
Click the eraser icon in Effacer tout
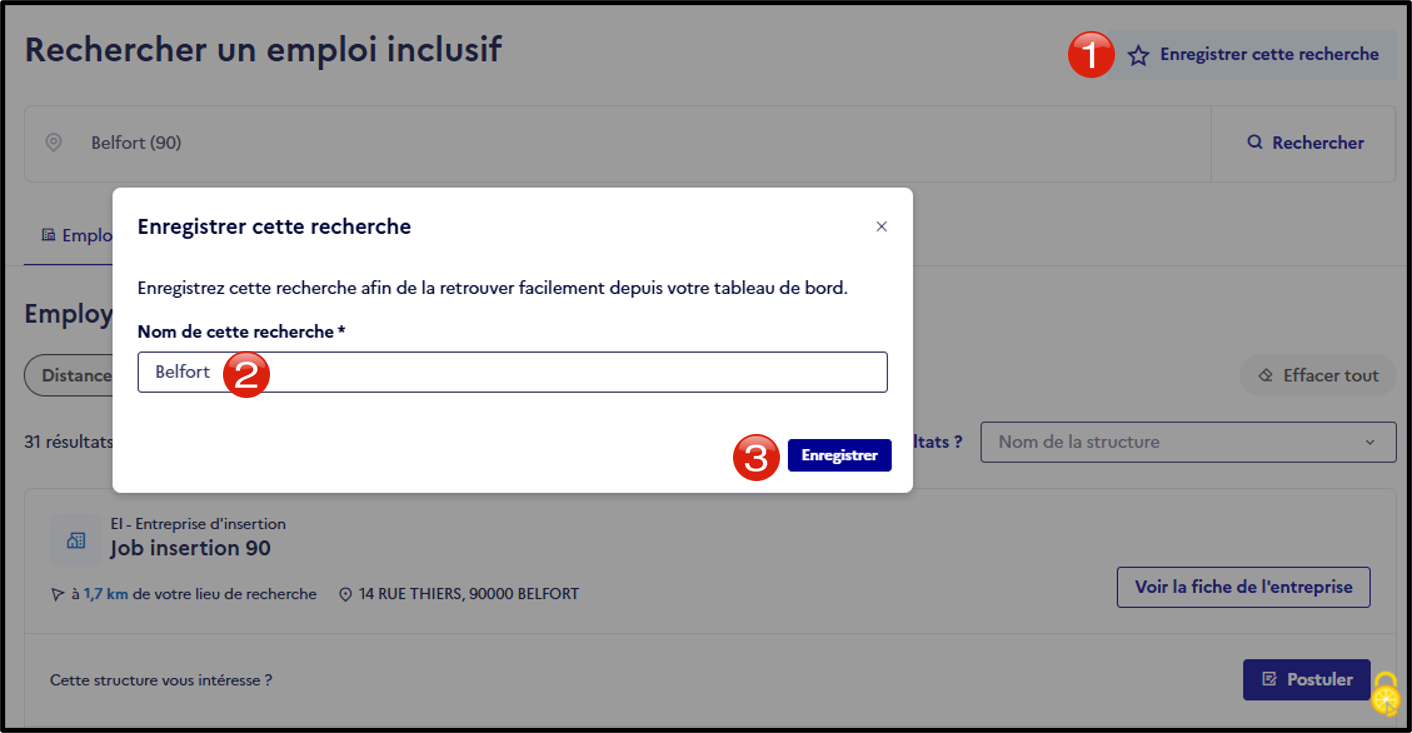pos(1266,376)
